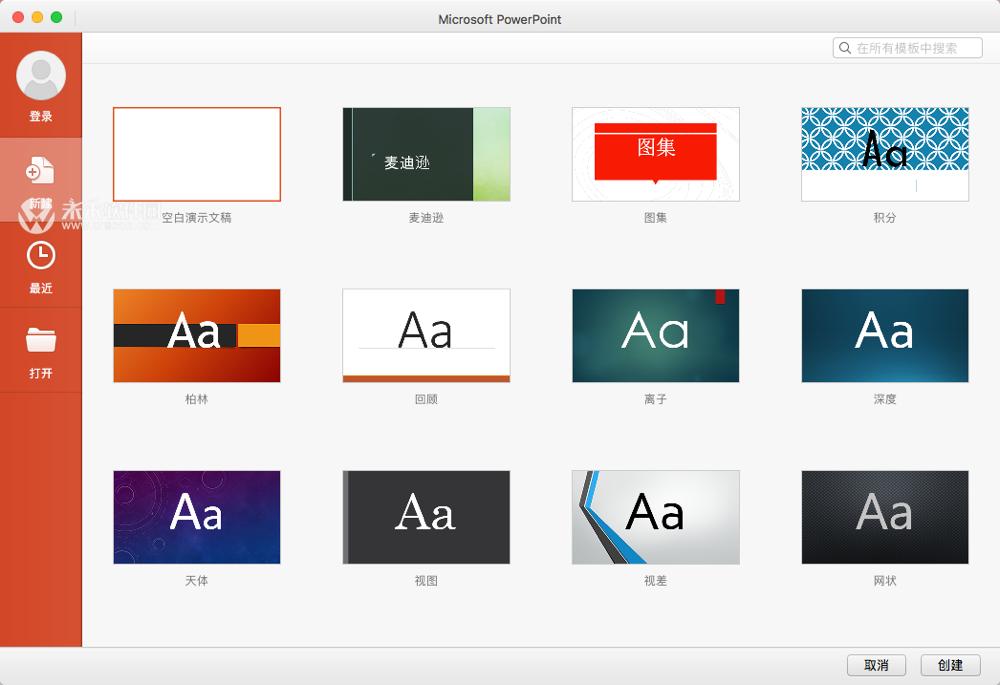The width and height of the screenshot is (1000, 685).
Task: Select the 天体 purple template
Action: (x=196, y=516)
